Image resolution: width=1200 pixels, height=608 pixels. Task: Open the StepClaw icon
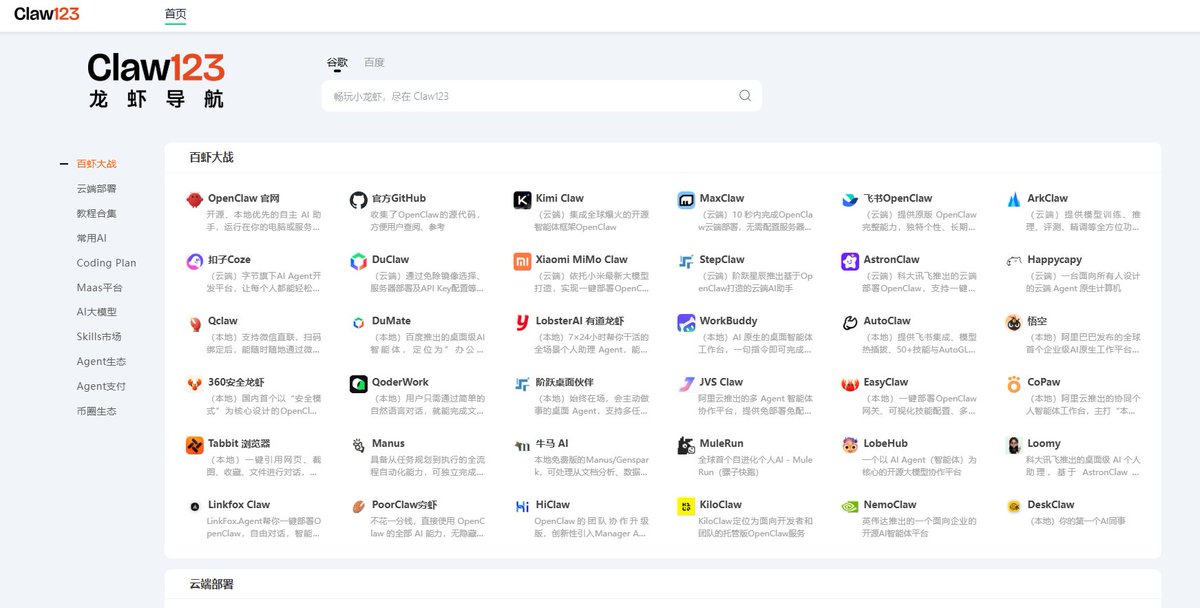(x=686, y=261)
